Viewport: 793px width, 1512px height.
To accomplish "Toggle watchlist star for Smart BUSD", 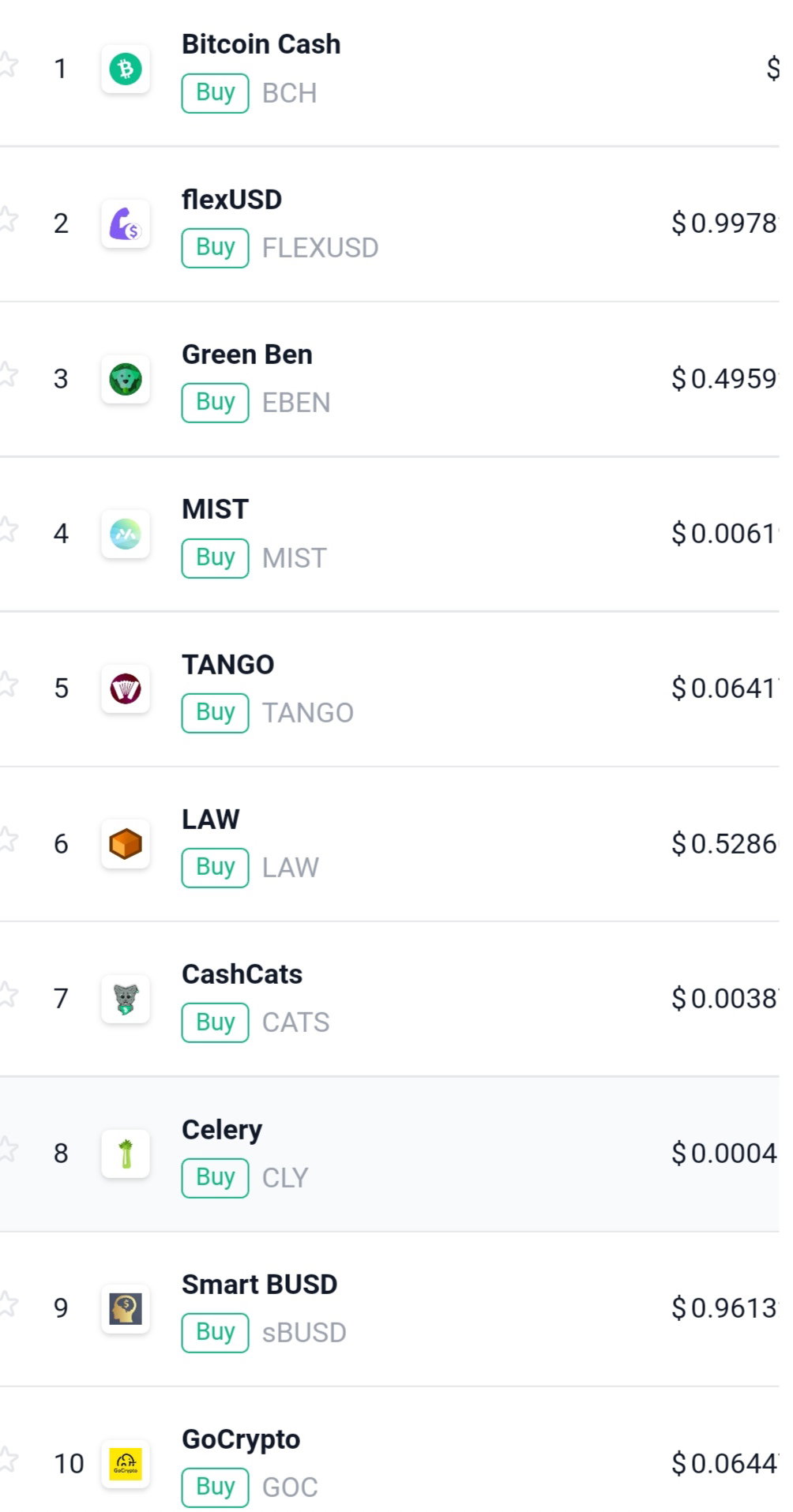I will pos(7,1304).
